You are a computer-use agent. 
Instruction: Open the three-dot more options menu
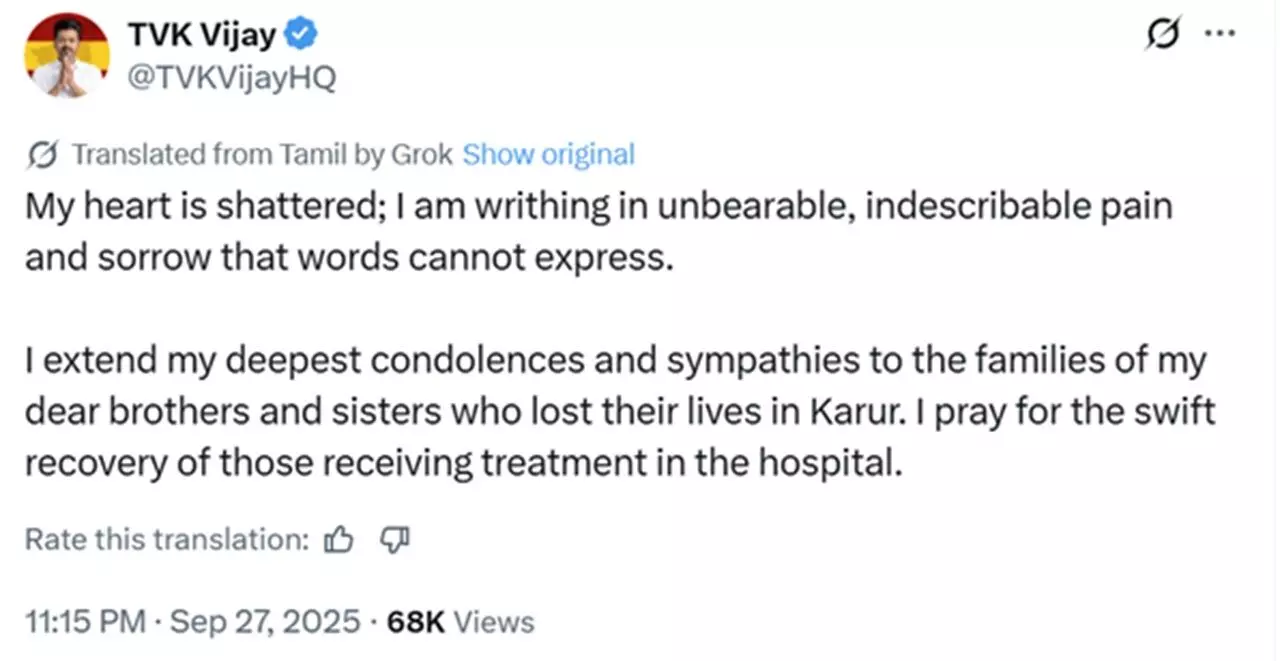1219,33
